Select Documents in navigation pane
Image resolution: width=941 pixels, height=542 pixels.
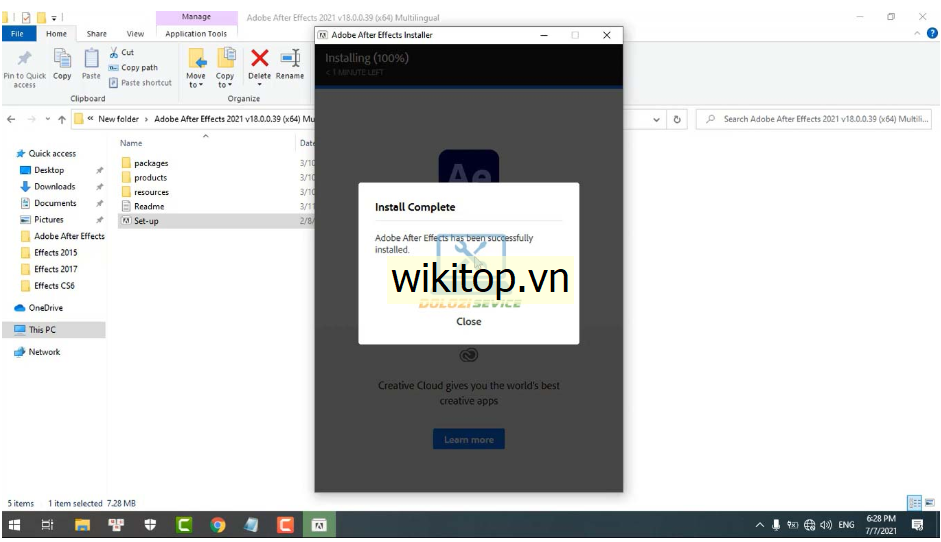pos(55,203)
